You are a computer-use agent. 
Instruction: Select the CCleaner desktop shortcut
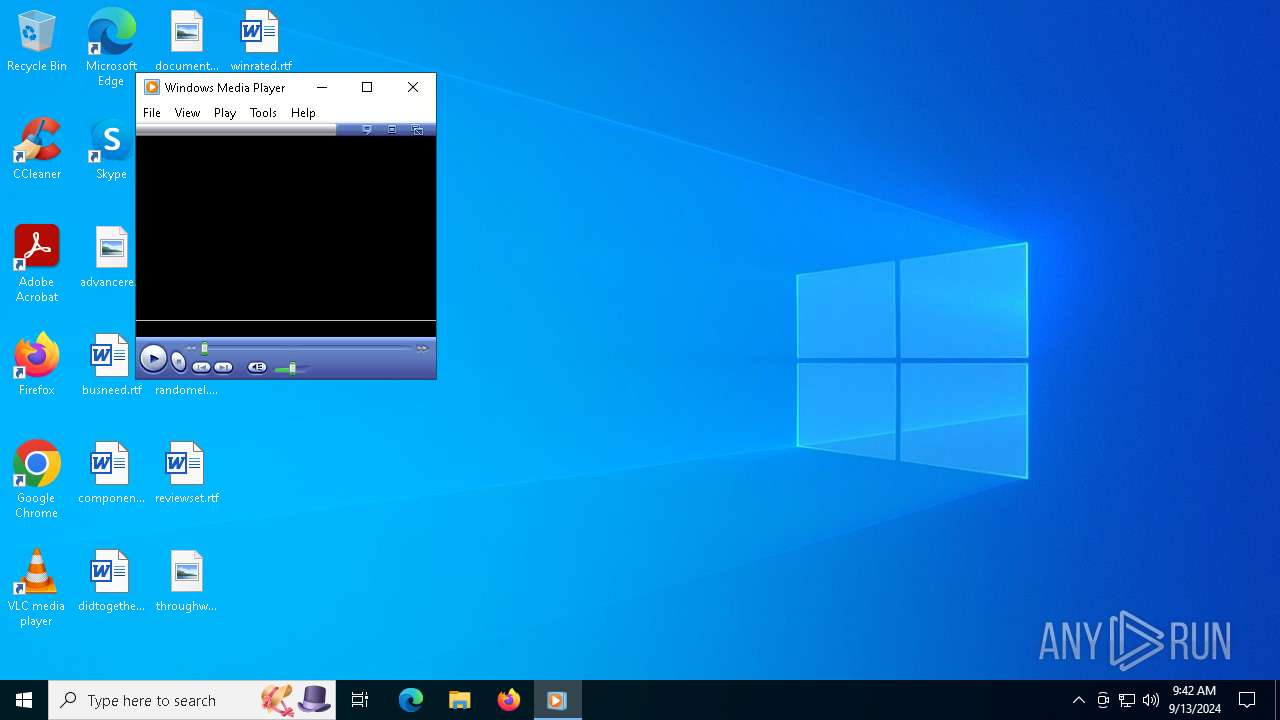37,149
